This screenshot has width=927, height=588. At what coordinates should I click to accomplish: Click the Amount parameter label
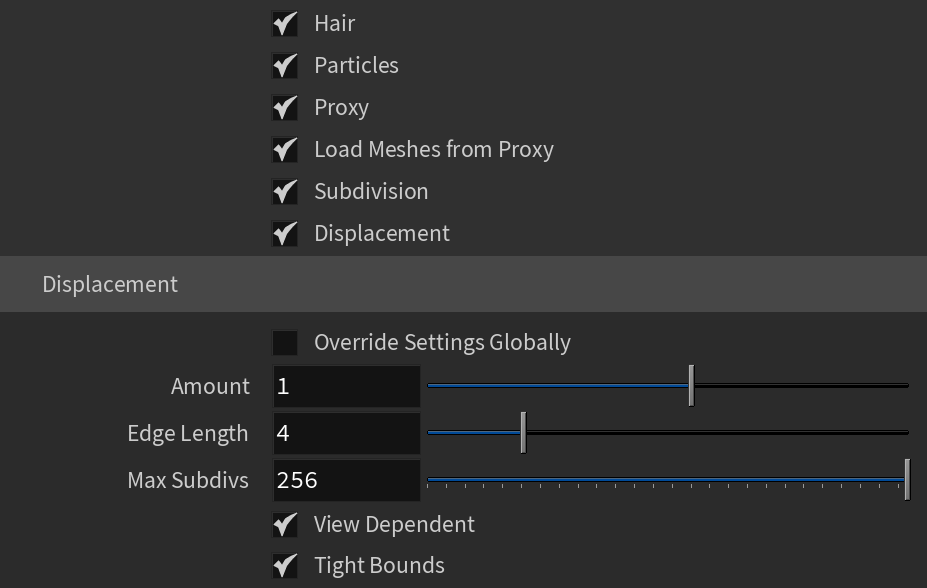(x=210, y=386)
